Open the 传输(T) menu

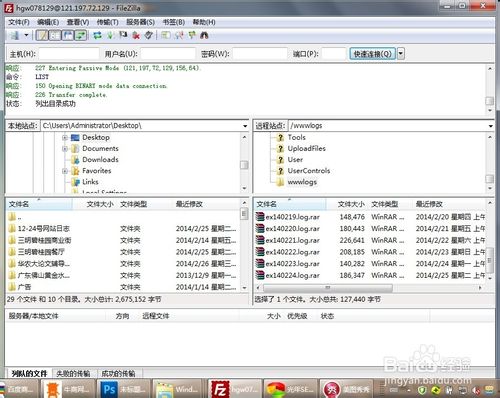(x=108, y=22)
